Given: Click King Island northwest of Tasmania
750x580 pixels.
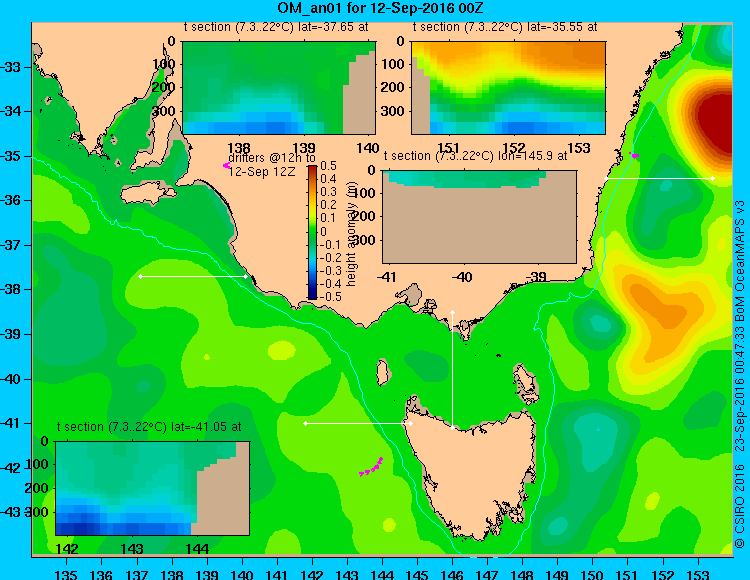Looking at the screenshot, I should point(383,373).
